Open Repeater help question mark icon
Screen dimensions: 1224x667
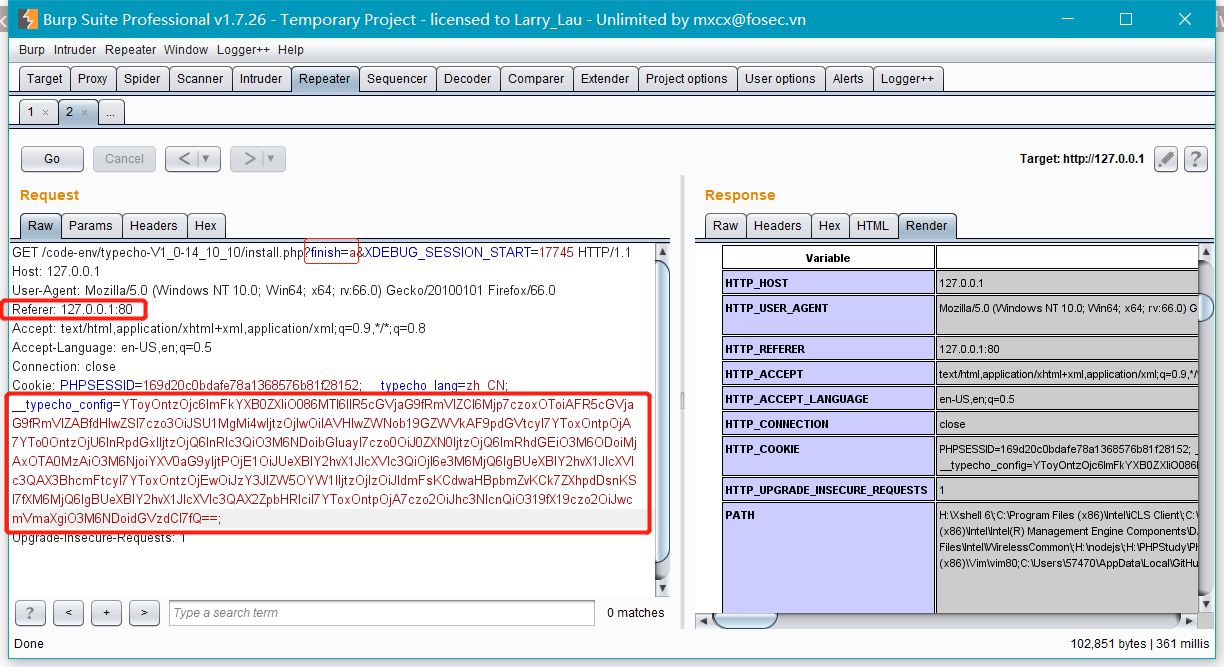[1195, 159]
